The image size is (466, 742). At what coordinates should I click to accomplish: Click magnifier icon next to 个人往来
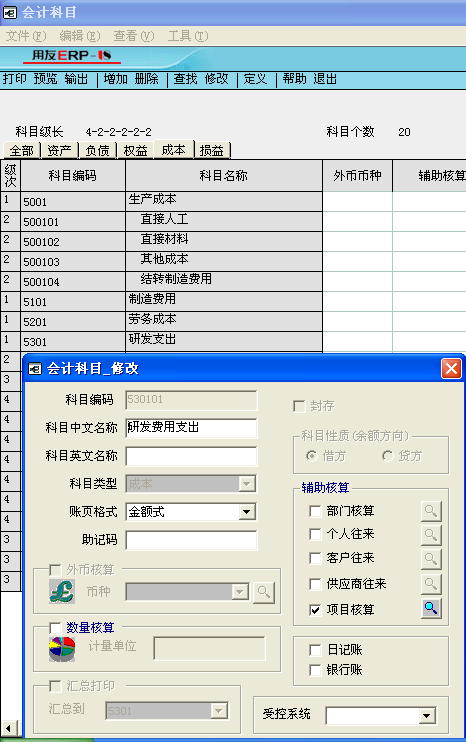pos(431,534)
